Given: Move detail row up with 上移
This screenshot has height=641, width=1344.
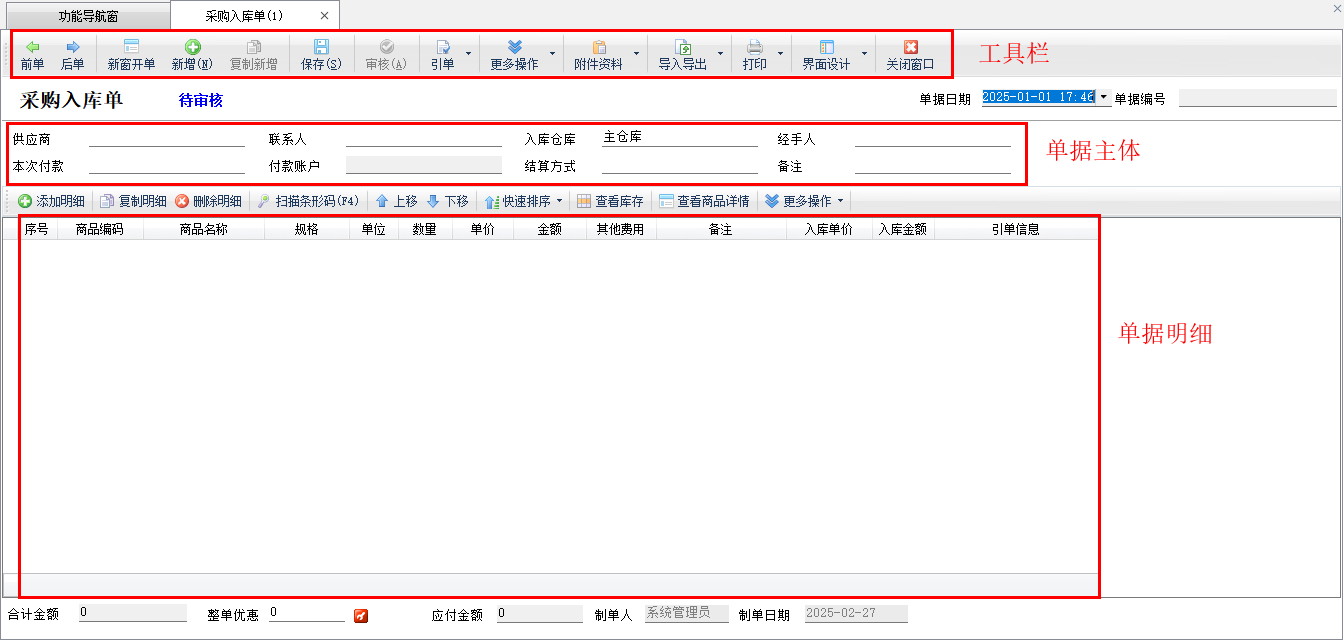Looking at the screenshot, I should [396, 201].
